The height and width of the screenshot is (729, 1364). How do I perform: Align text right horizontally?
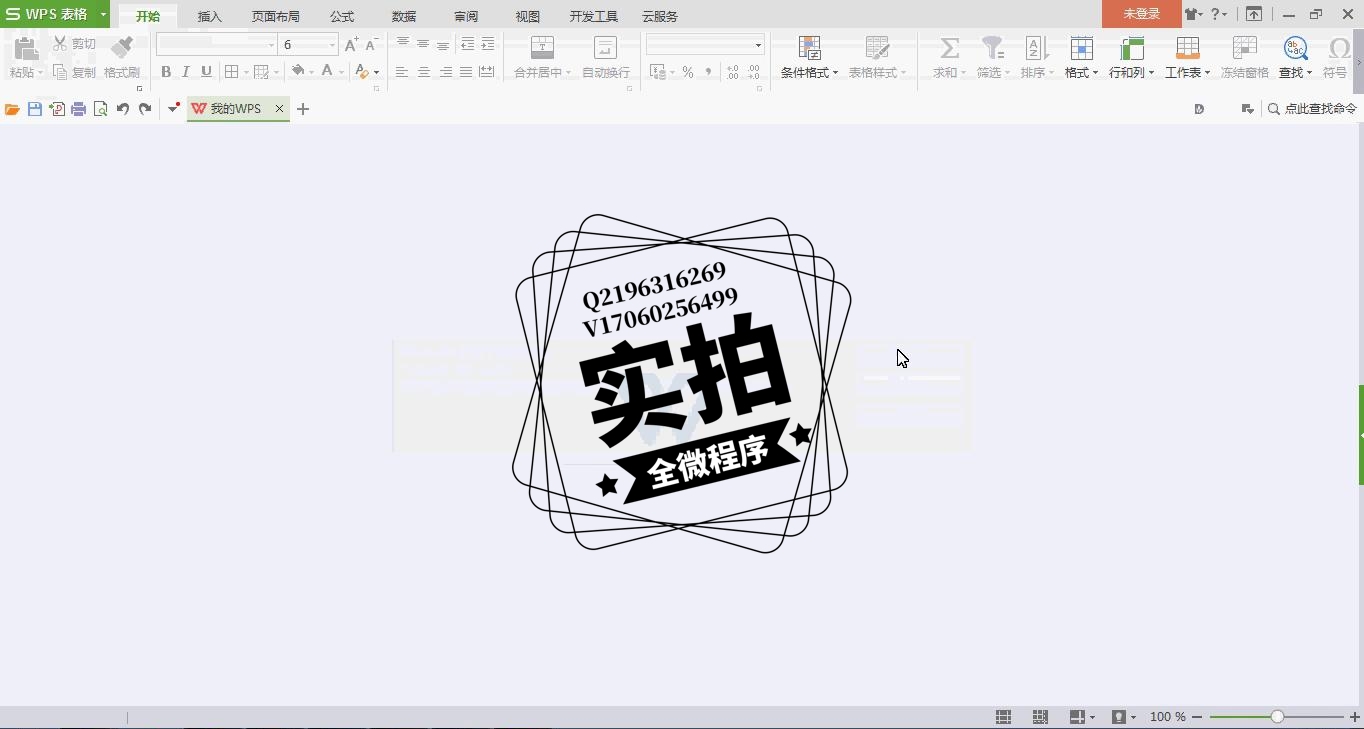click(445, 72)
